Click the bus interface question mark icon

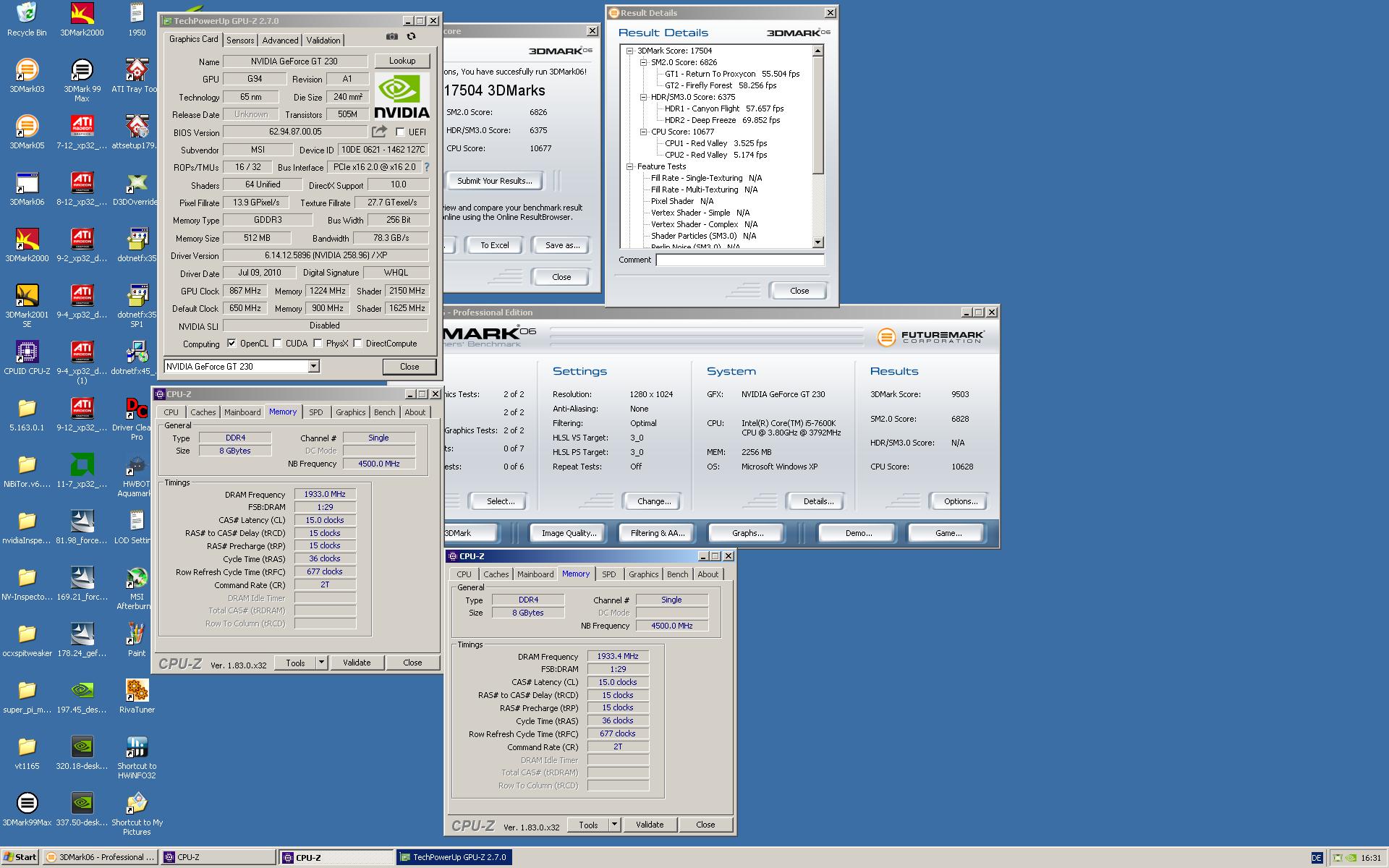click(427, 167)
